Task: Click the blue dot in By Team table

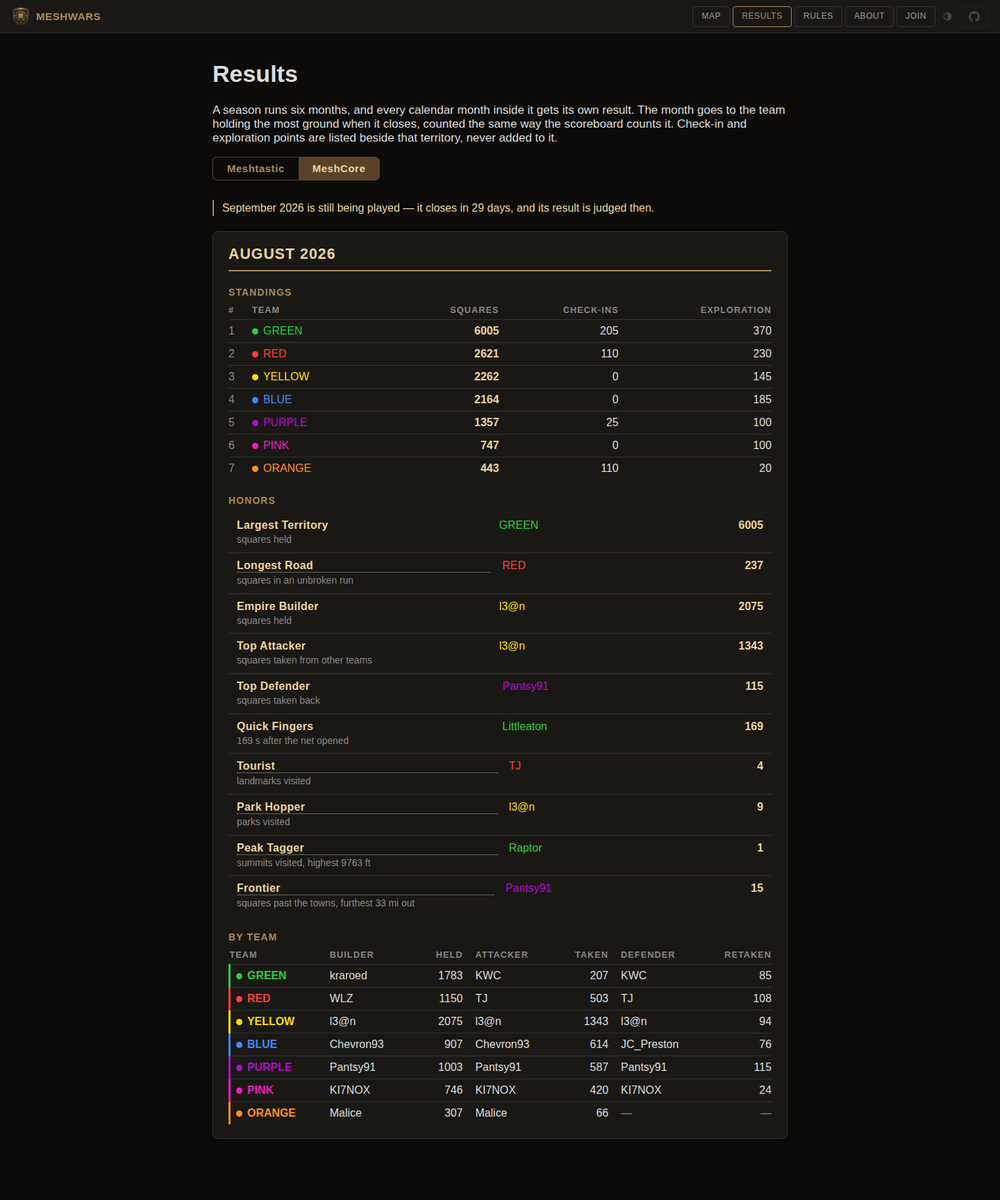Action: (239, 1044)
